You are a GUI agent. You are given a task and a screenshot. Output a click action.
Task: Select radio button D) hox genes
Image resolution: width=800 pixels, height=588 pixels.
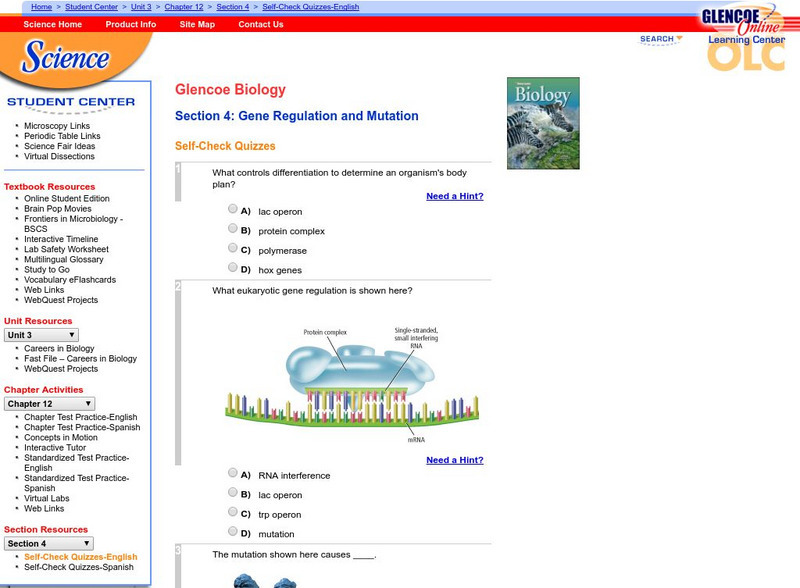click(233, 267)
